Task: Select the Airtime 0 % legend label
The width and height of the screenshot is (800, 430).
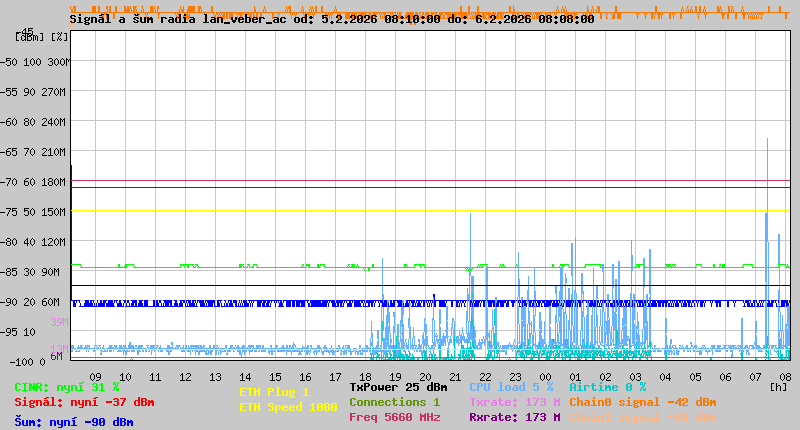Action: click(x=607, y=387)
